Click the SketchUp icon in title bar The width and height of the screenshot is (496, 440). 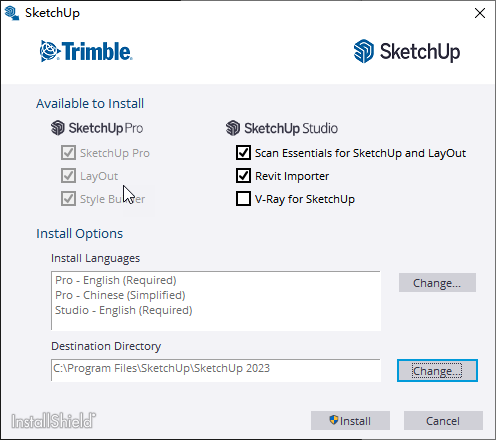pos(12,13)
